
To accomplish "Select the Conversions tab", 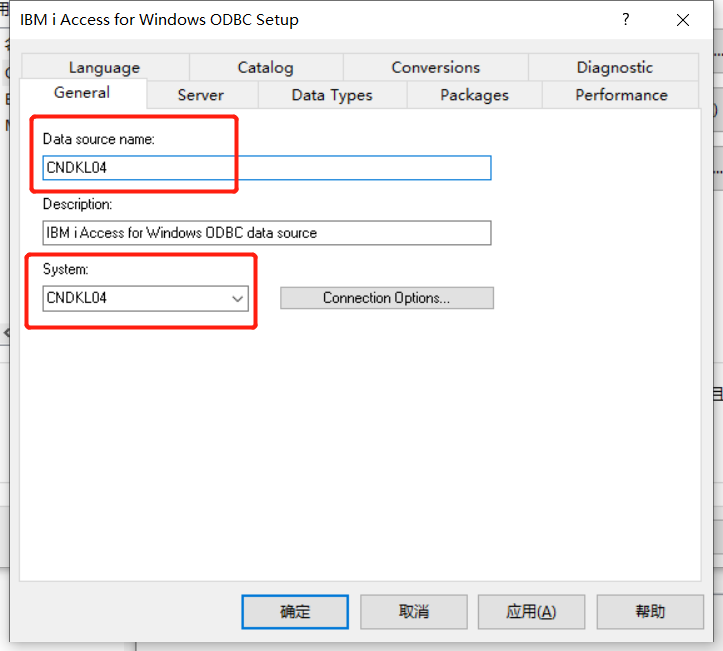I will point(435,67).
